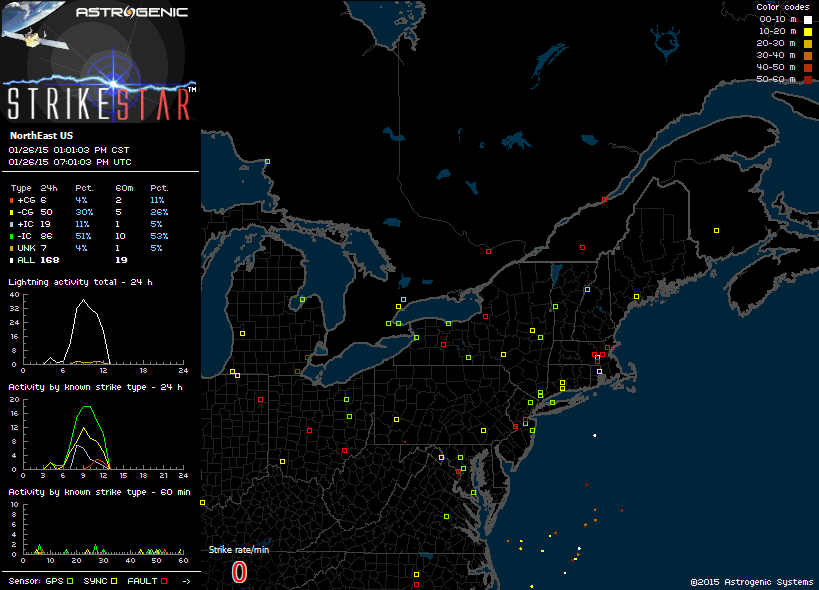Click the GPS green sensor legend square

70,581
